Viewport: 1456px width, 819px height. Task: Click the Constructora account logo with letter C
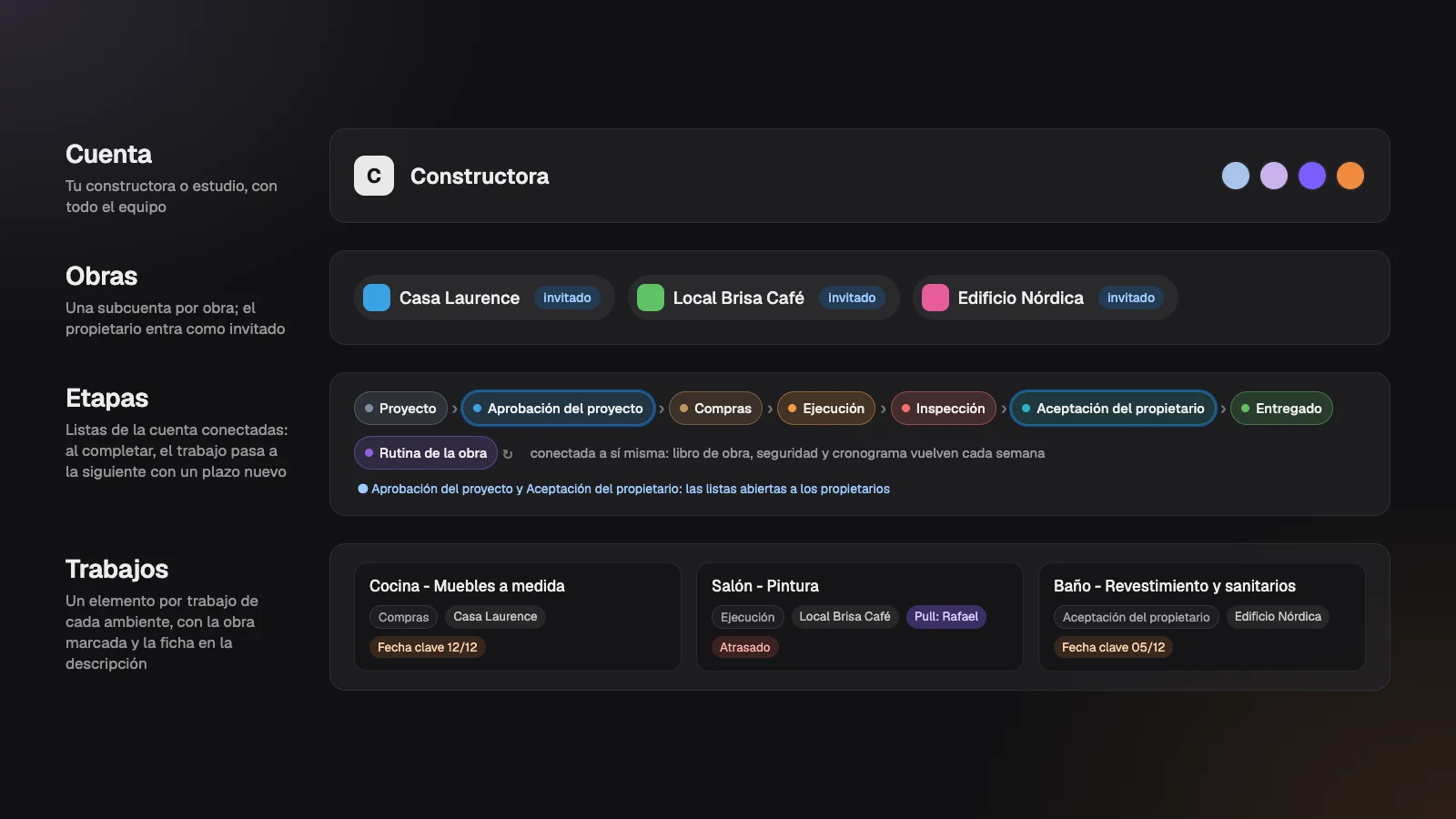point(374,176)
